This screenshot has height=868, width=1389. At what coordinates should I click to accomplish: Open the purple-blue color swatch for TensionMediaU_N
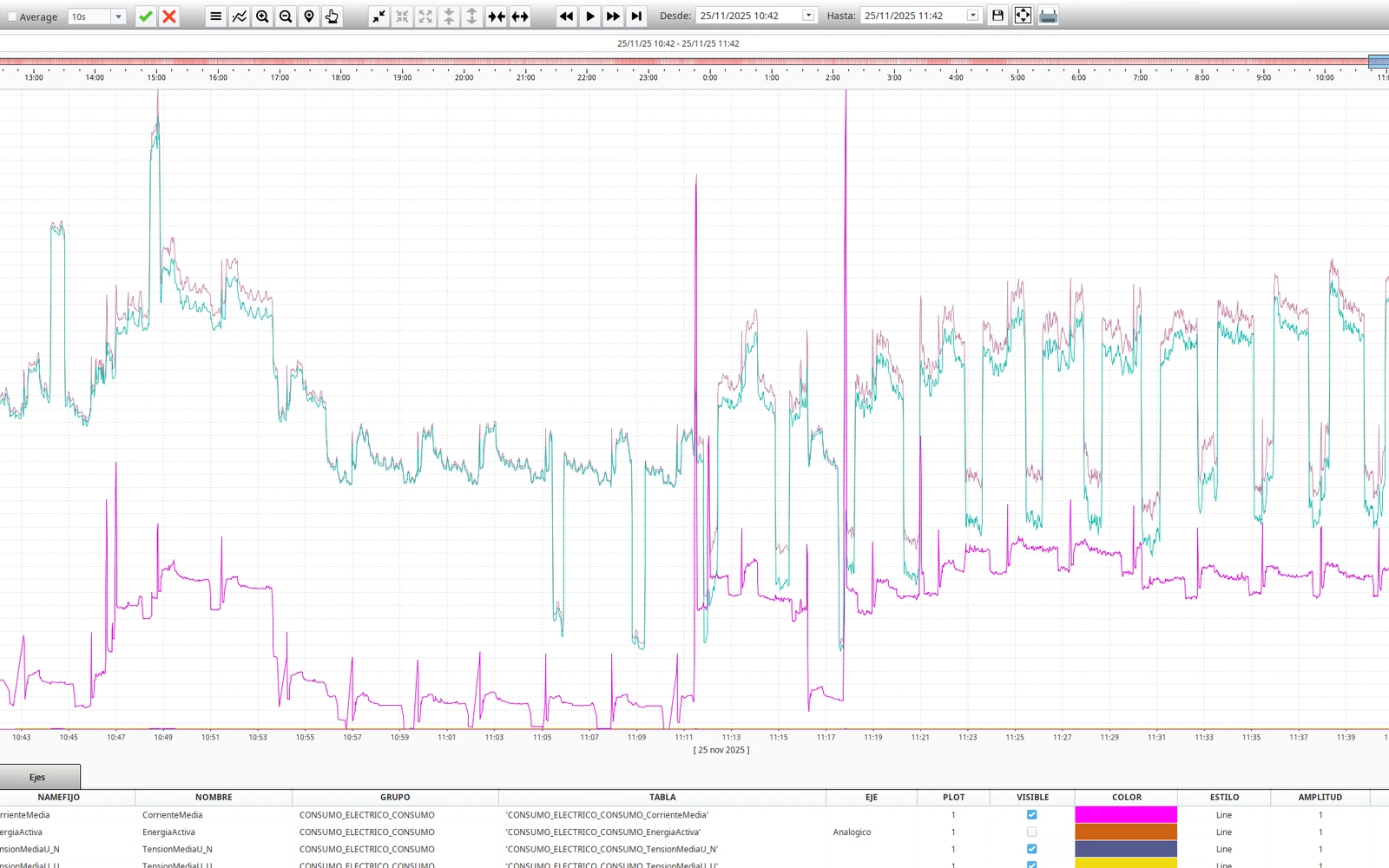coord(1126,849)
